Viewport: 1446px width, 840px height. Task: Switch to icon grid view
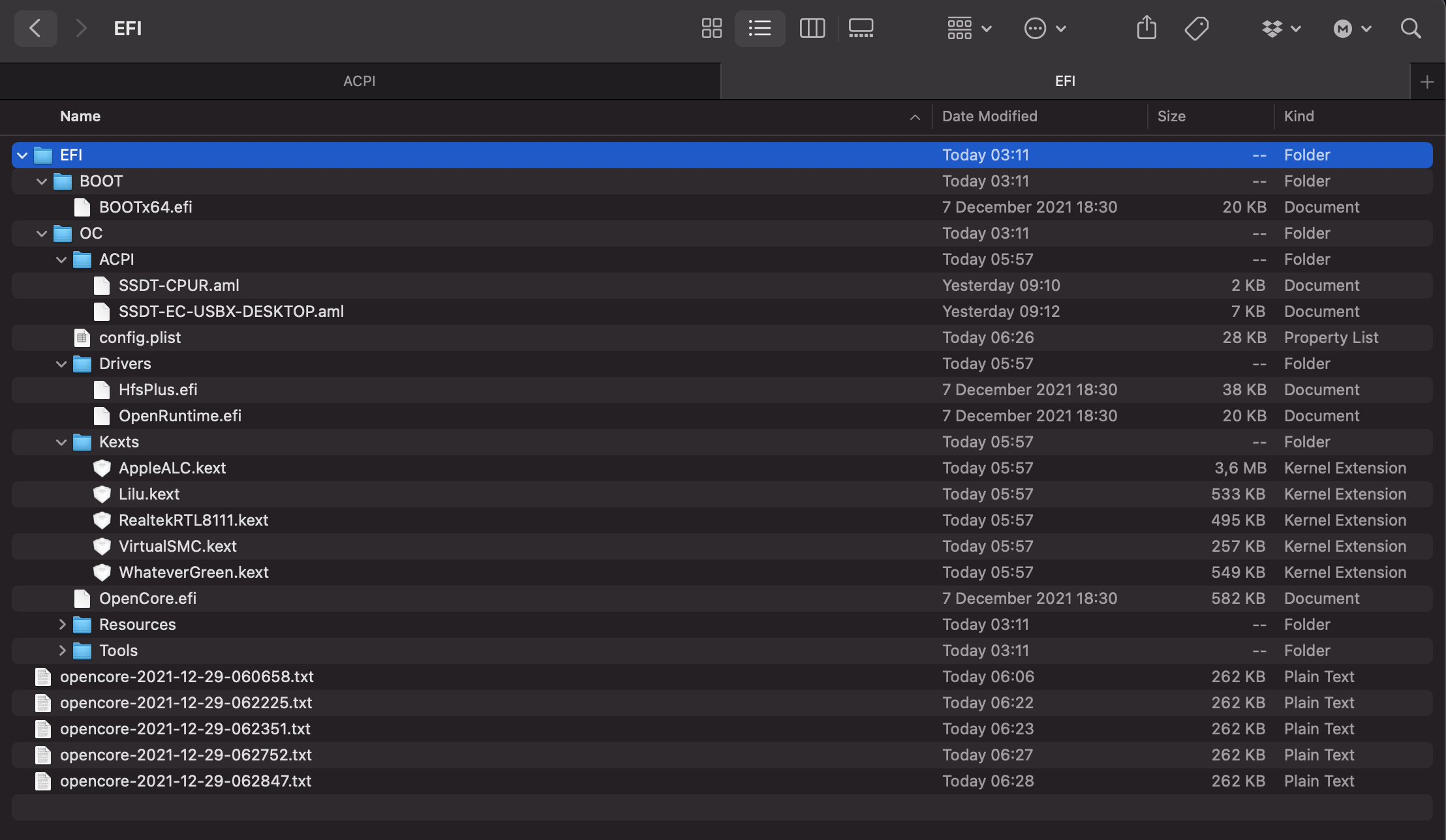[711, 28]
